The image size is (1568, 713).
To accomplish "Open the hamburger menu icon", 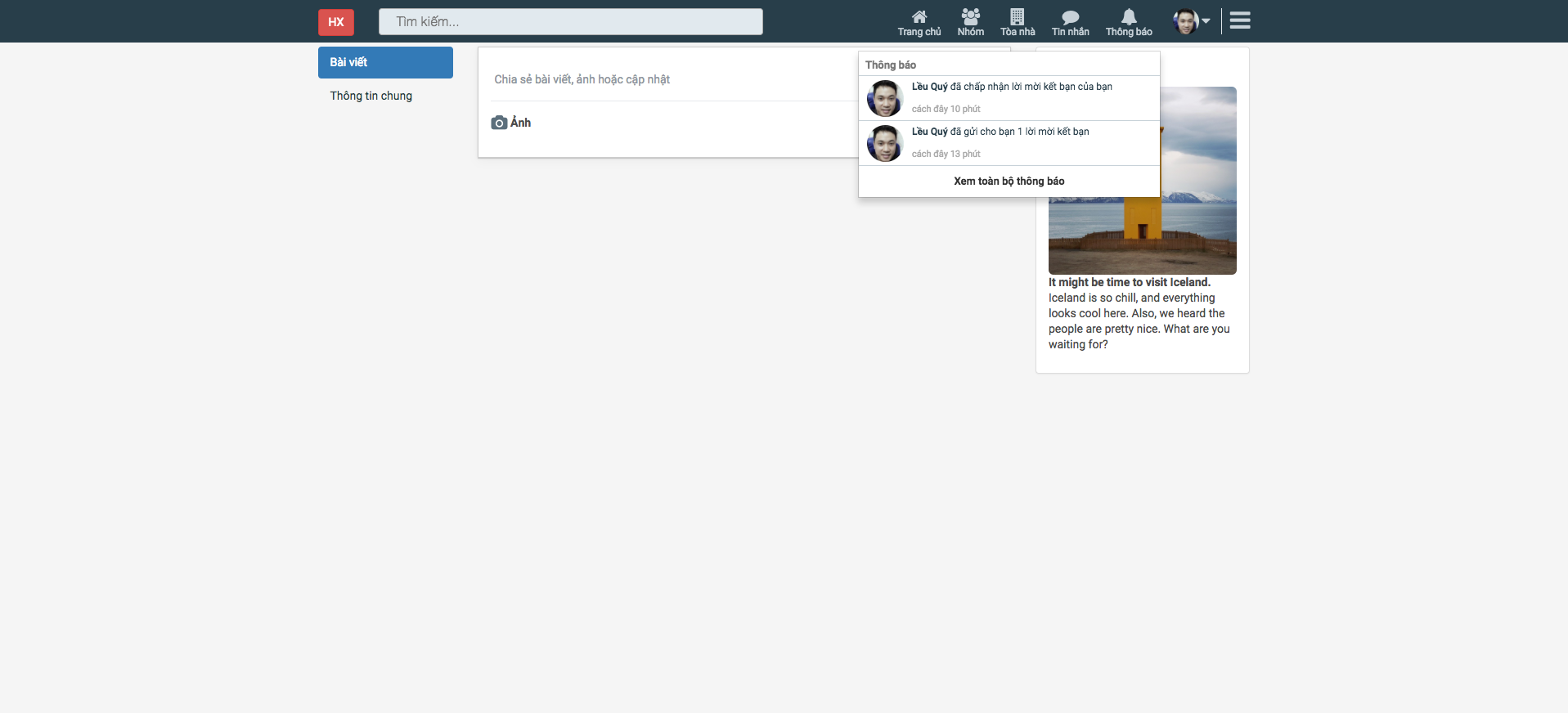I will [1240, 20].
